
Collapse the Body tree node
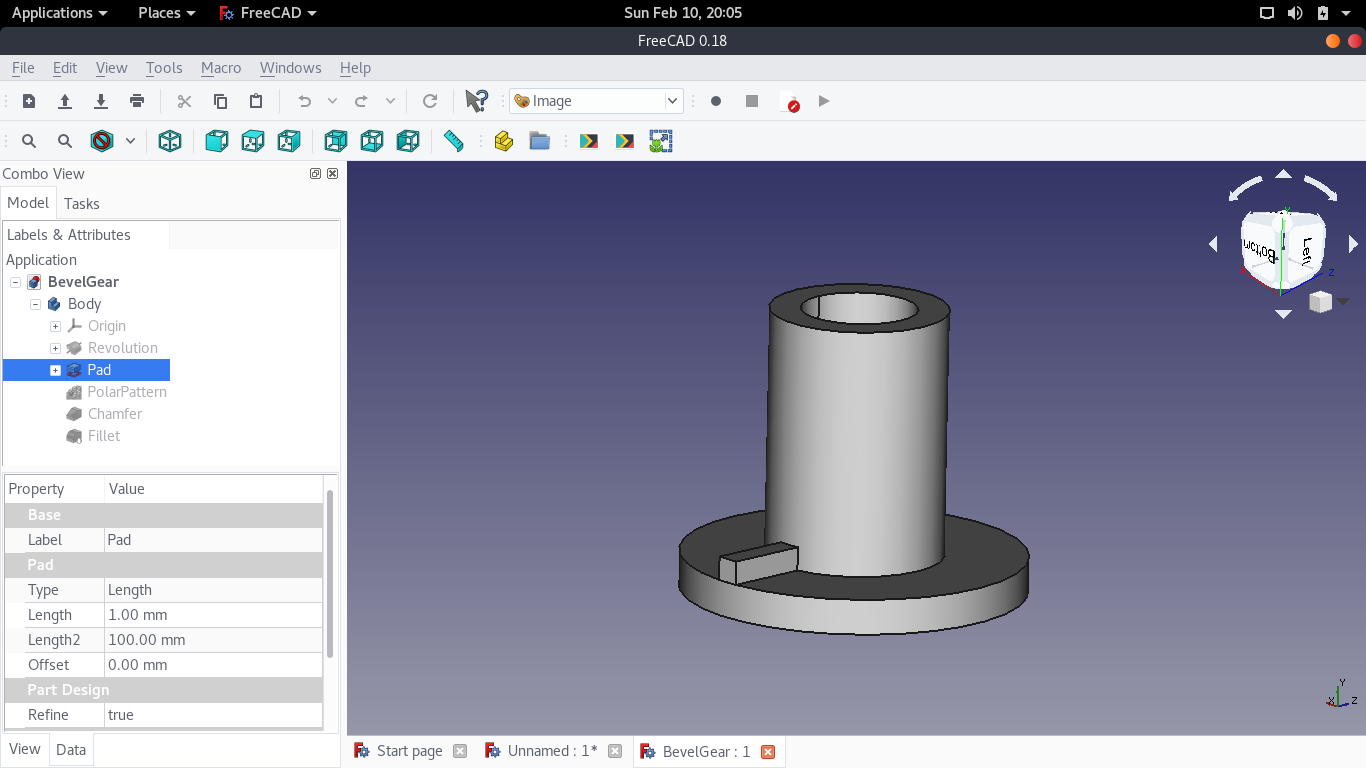[x=36, y=304]
